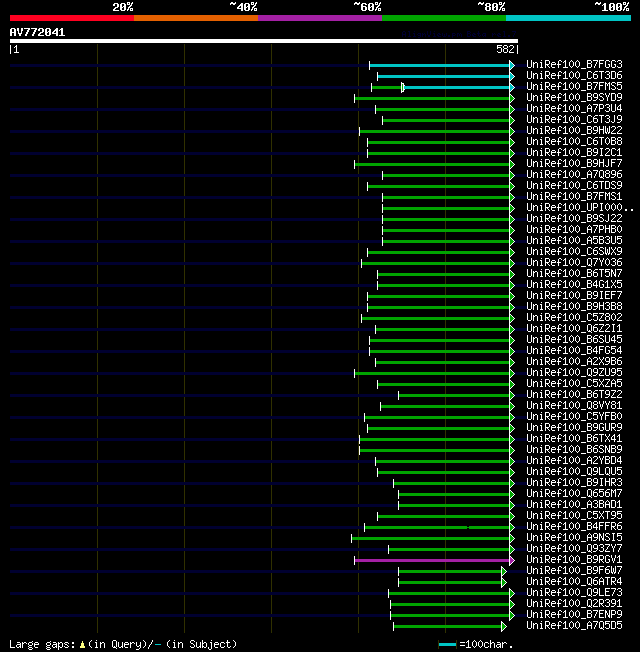Open the UniRef100_B7FMS5 hit label
The height and width of the screenshot is (652, 640).
pos(574,86)
